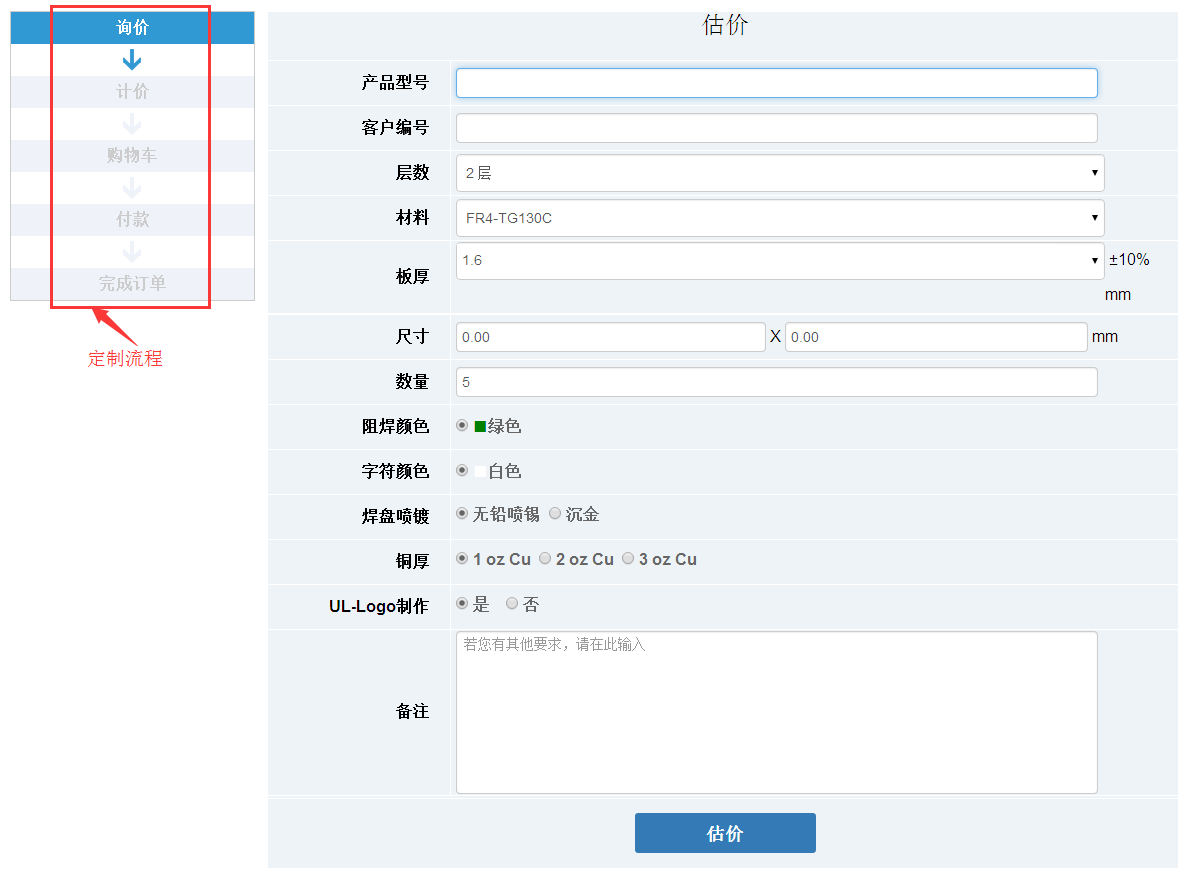Expand the 材料 dropdown showing FR4-TG130C
This screenshot has width=1184, height=877.
(x=778, y=218)
